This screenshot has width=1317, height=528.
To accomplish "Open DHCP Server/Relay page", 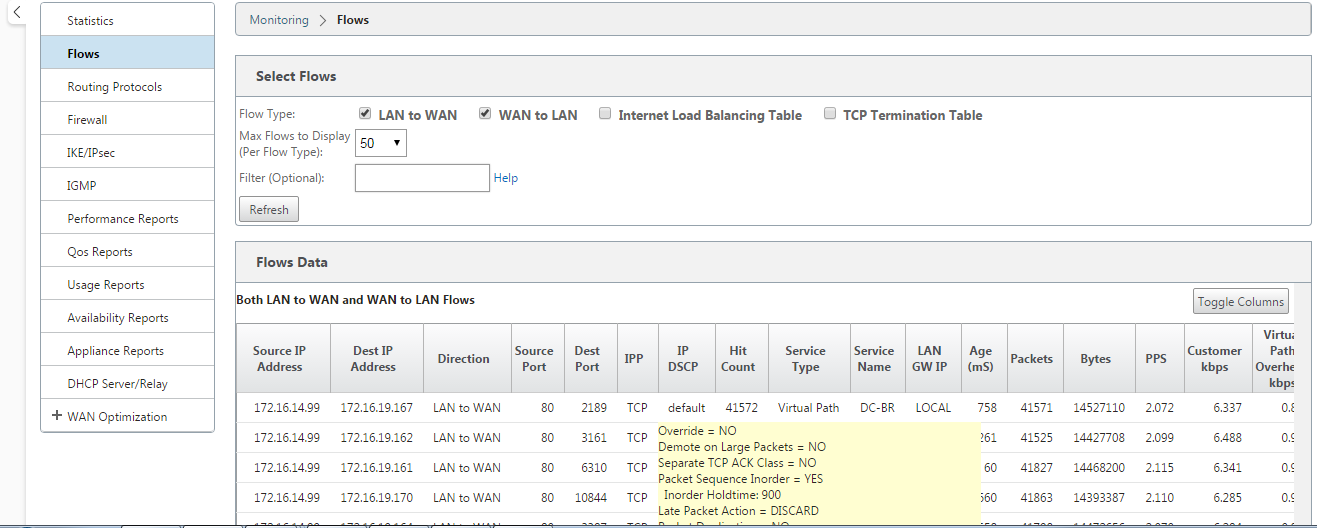I will click(127, 383).
